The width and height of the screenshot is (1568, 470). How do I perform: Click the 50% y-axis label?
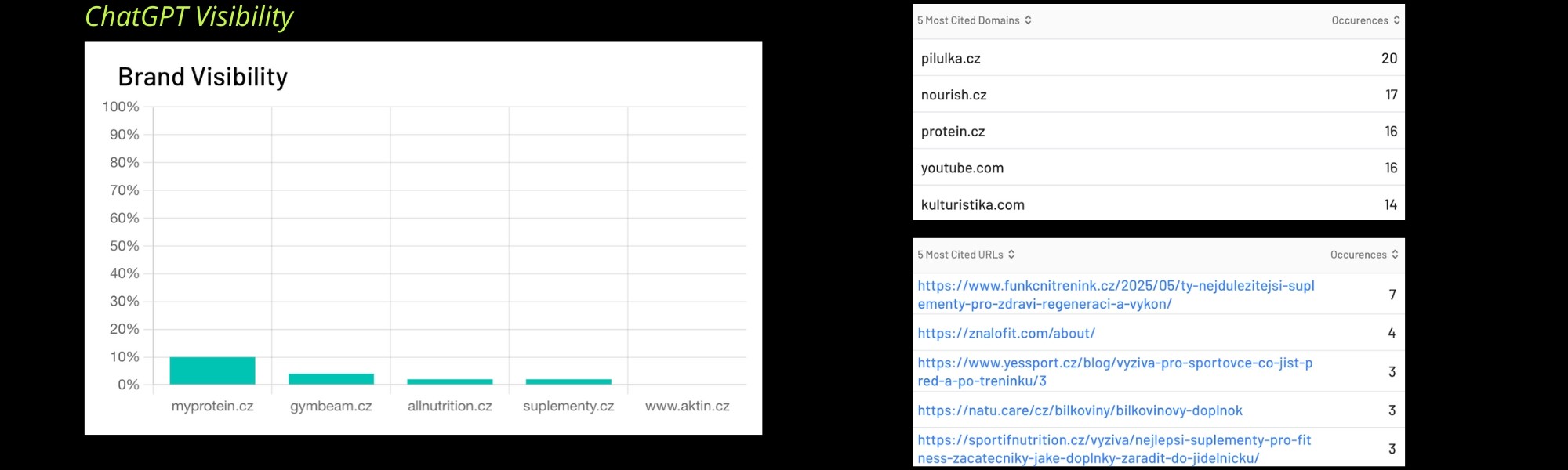tap(124, 246)
